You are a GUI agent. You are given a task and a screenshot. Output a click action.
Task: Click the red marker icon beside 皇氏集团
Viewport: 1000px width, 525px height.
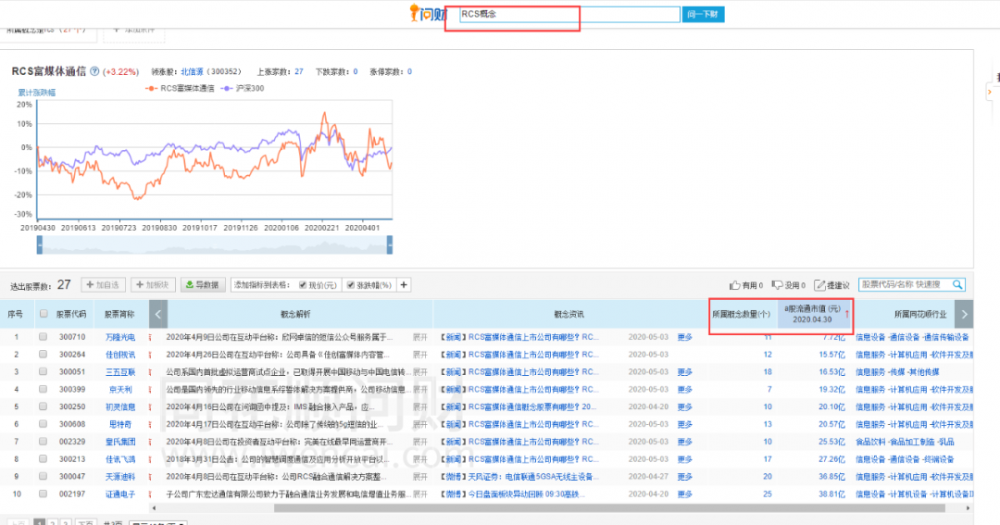(x=150, y=441)
